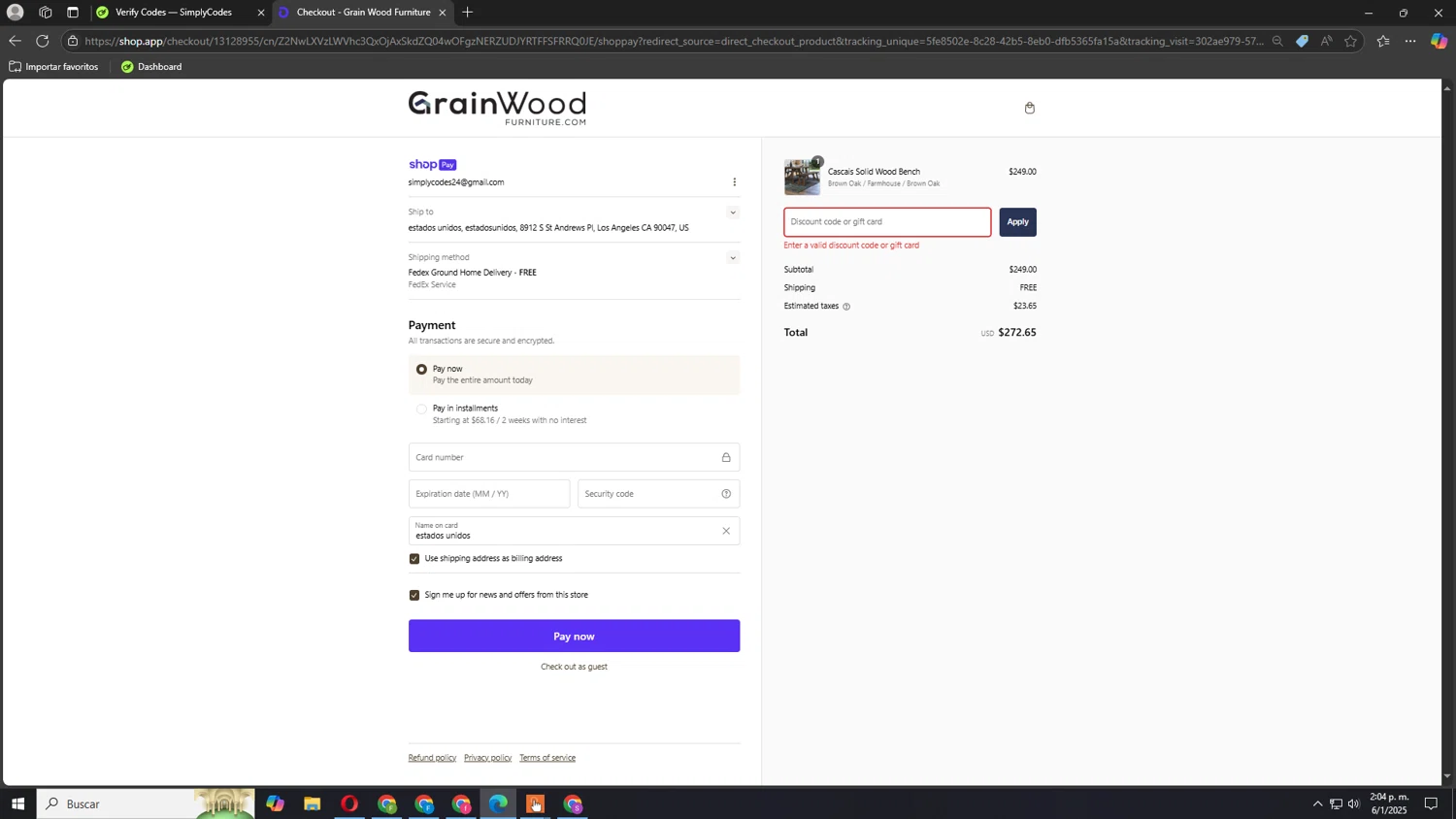Open the browser profile avatar
Image resolution: width=1456 pixels, height=819 pixels.
(x=16, y=13)
